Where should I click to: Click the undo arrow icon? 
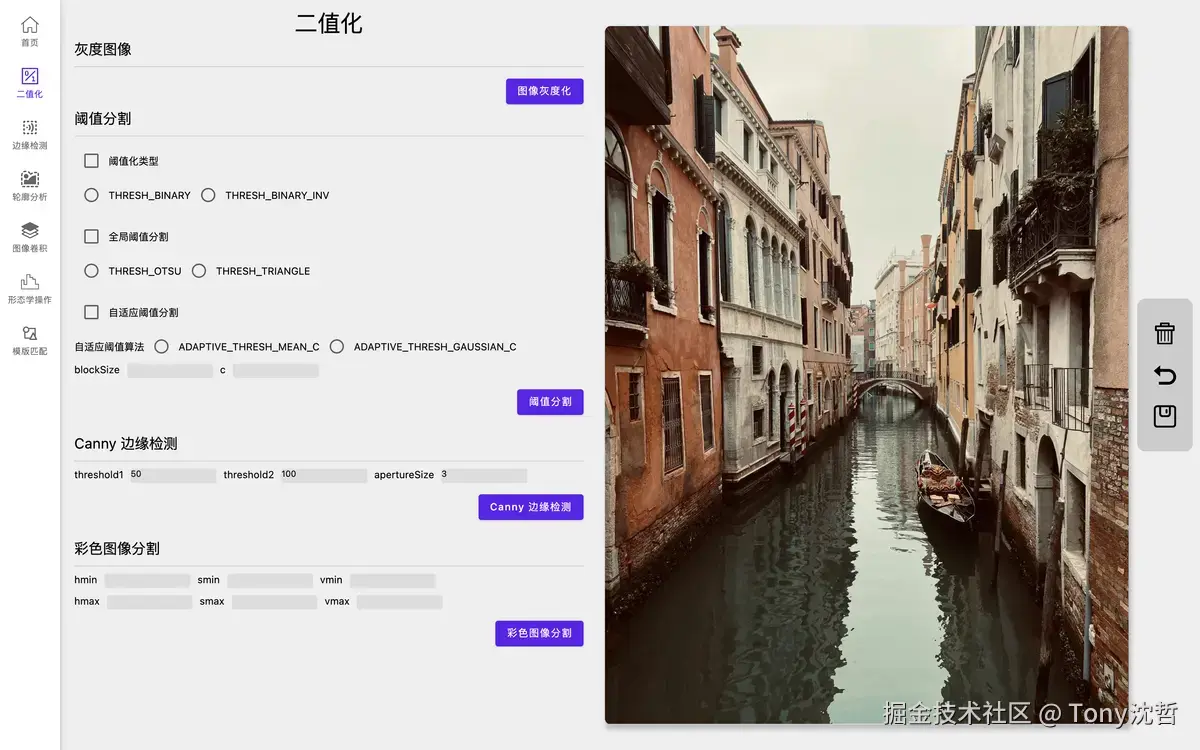pyautogui.click(x=1164, y=375)
